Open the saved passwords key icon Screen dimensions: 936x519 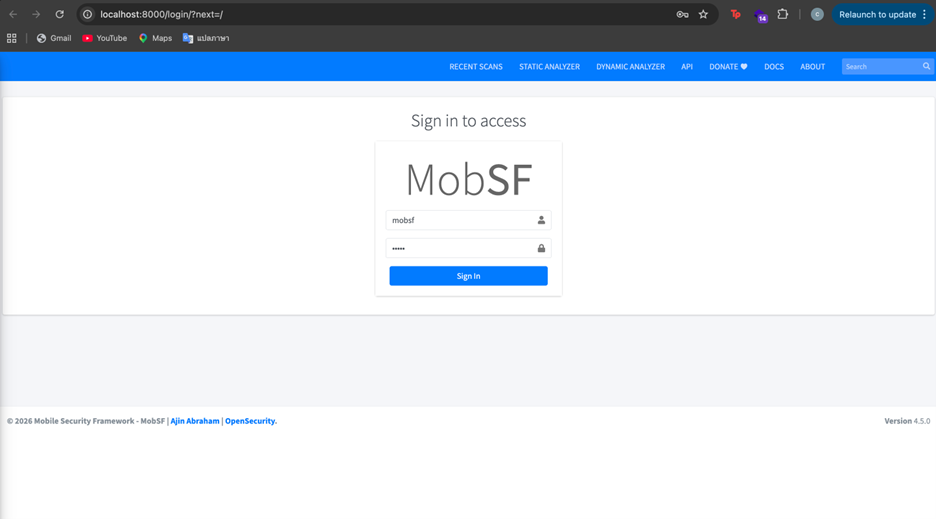point(682,14)
